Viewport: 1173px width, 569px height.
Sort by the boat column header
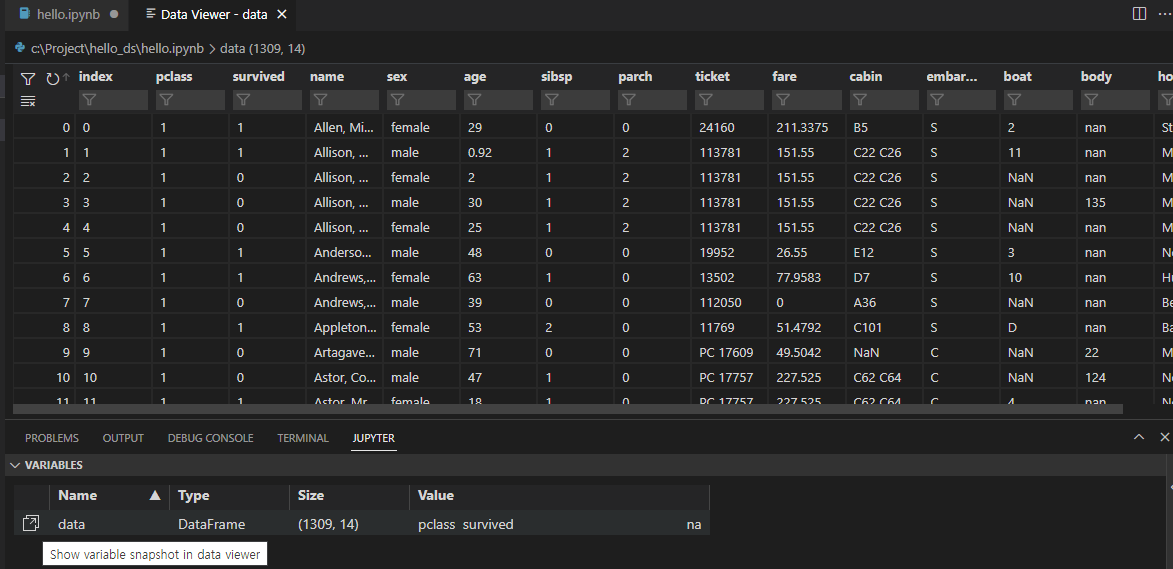(x=1018, y=76)
